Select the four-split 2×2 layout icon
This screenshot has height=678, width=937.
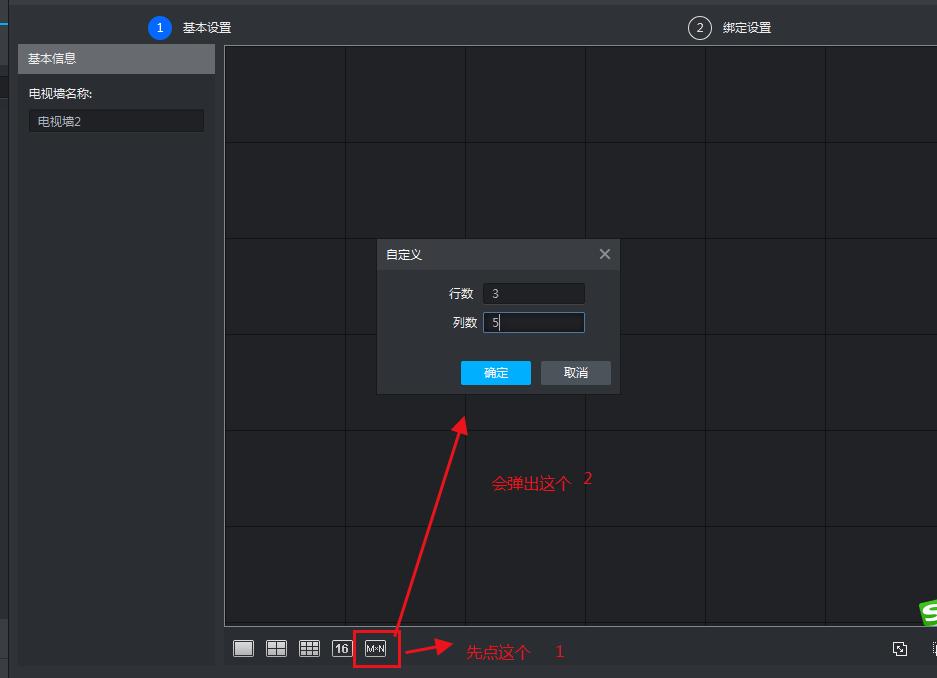point(276,648)
